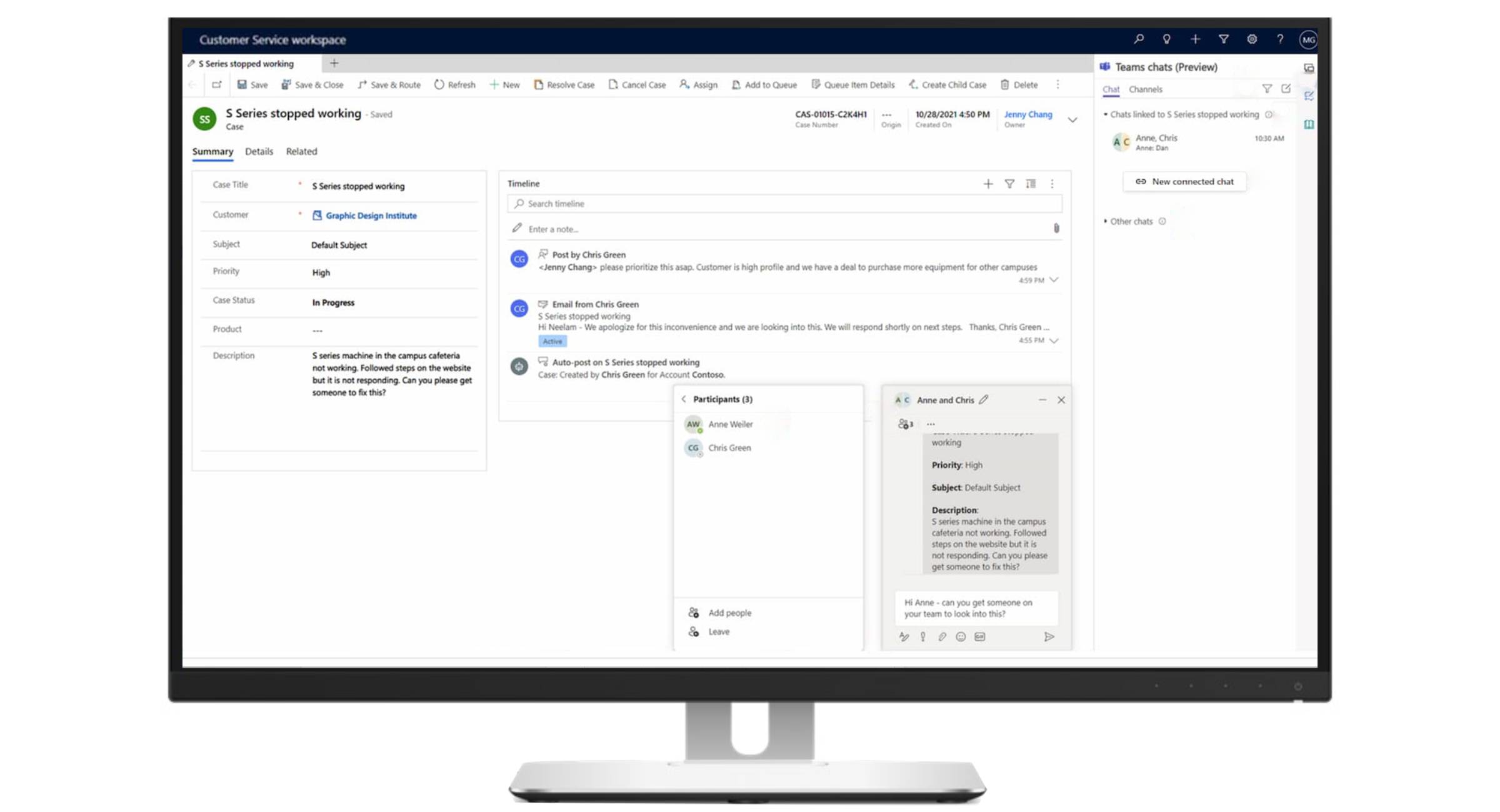Expand the Post by Chris Green entry
The height and width of the screenshot is (812, 1500).
pos(1054,280)
